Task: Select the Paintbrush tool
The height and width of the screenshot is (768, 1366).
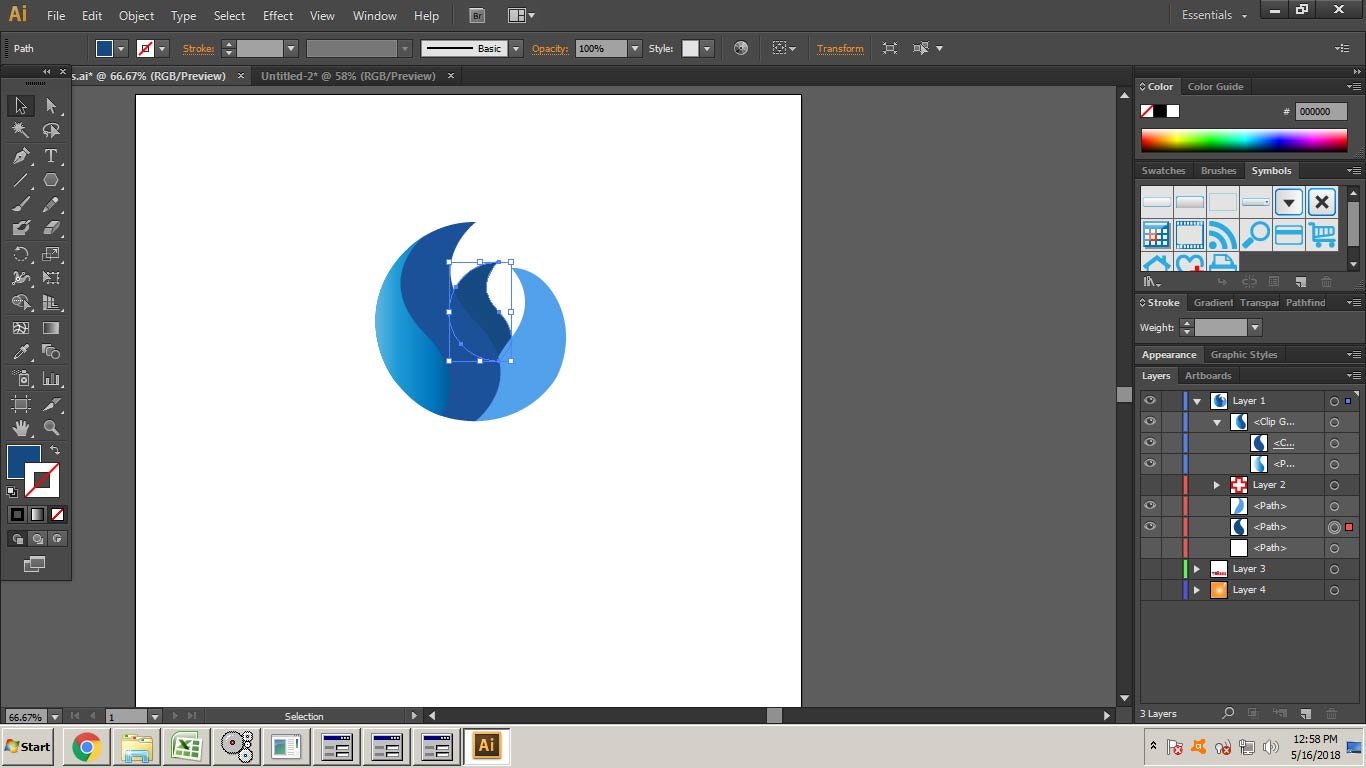Action: tap(20, 205)
